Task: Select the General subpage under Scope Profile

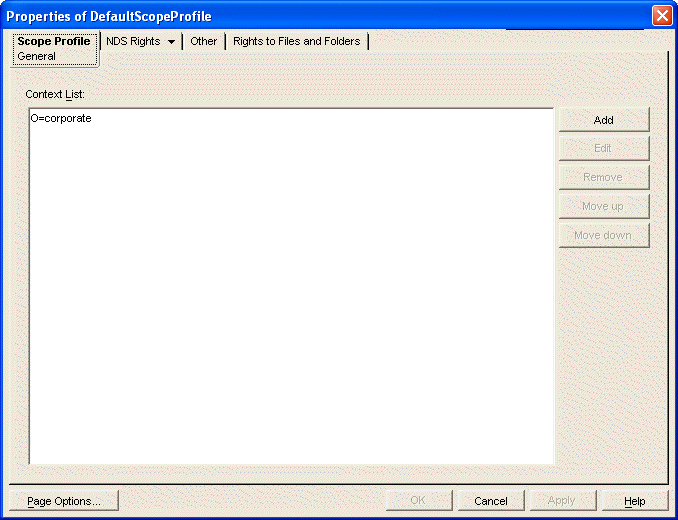Action: [36, 56]
